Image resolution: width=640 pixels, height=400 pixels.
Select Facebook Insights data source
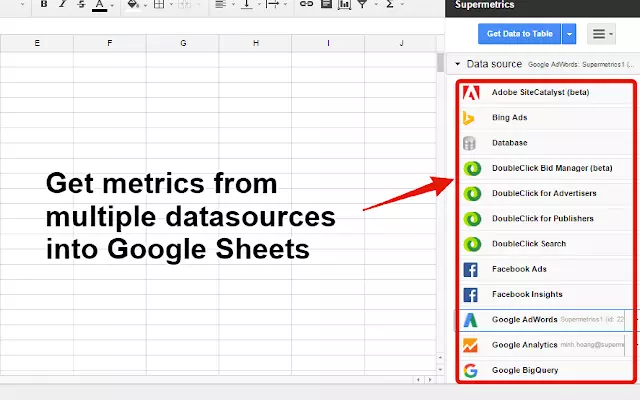click(x=546, y=295)
